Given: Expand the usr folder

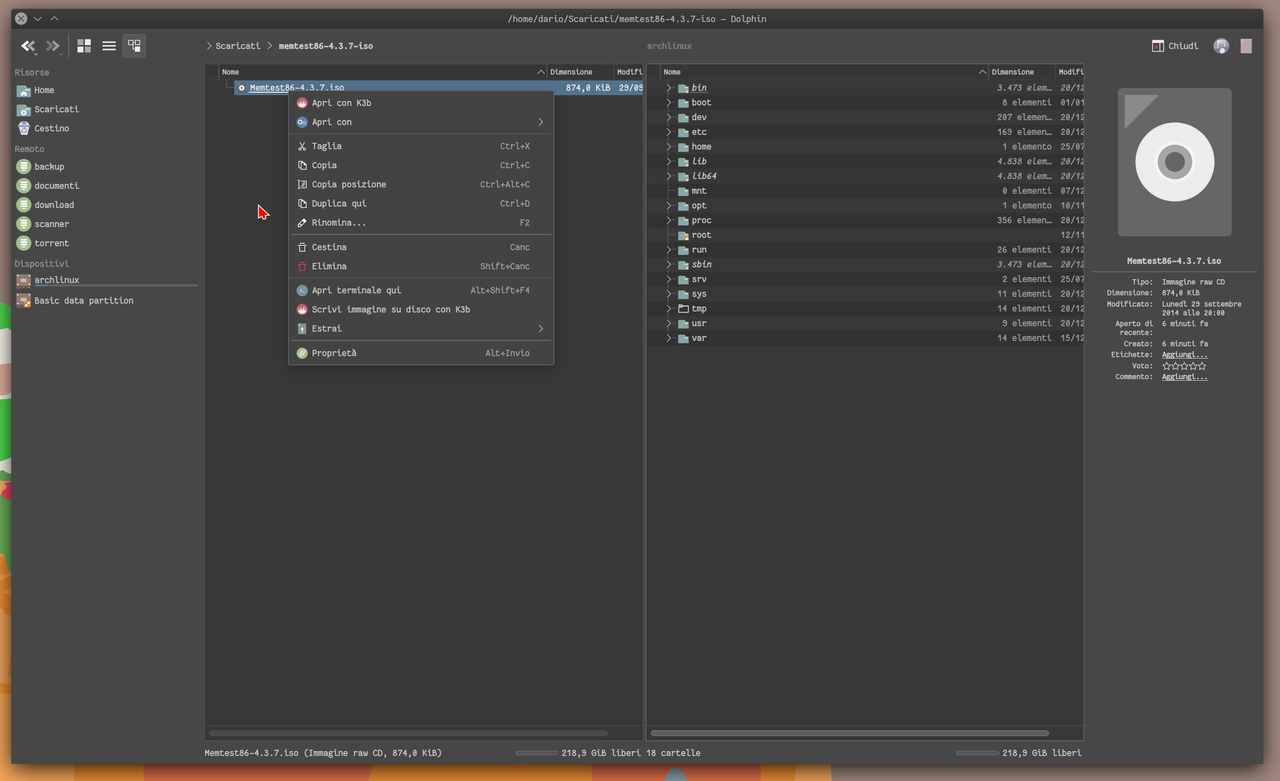Looking at the screenshot, I should pos(669,323).
